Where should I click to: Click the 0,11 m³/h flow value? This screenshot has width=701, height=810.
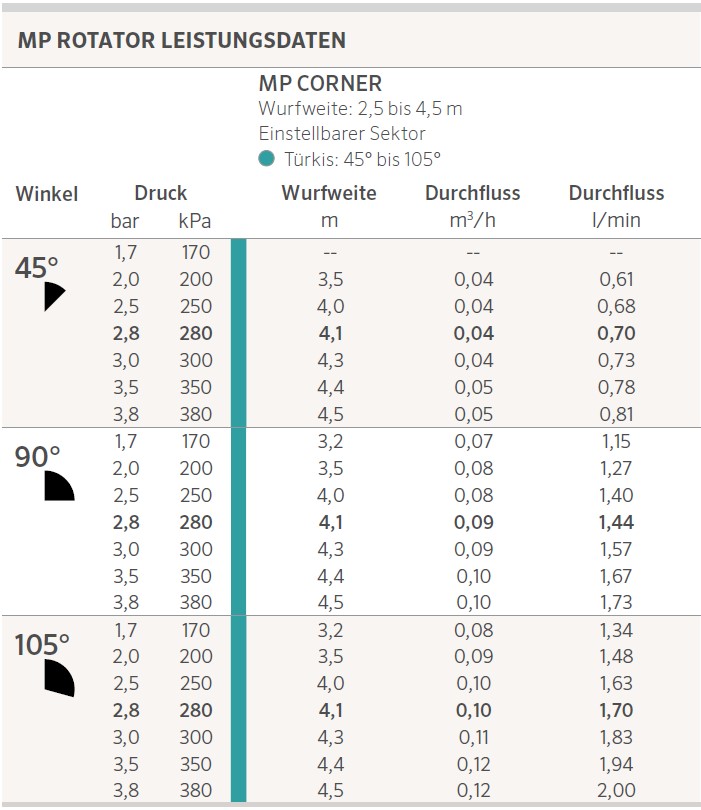click(x=474, y=737)
